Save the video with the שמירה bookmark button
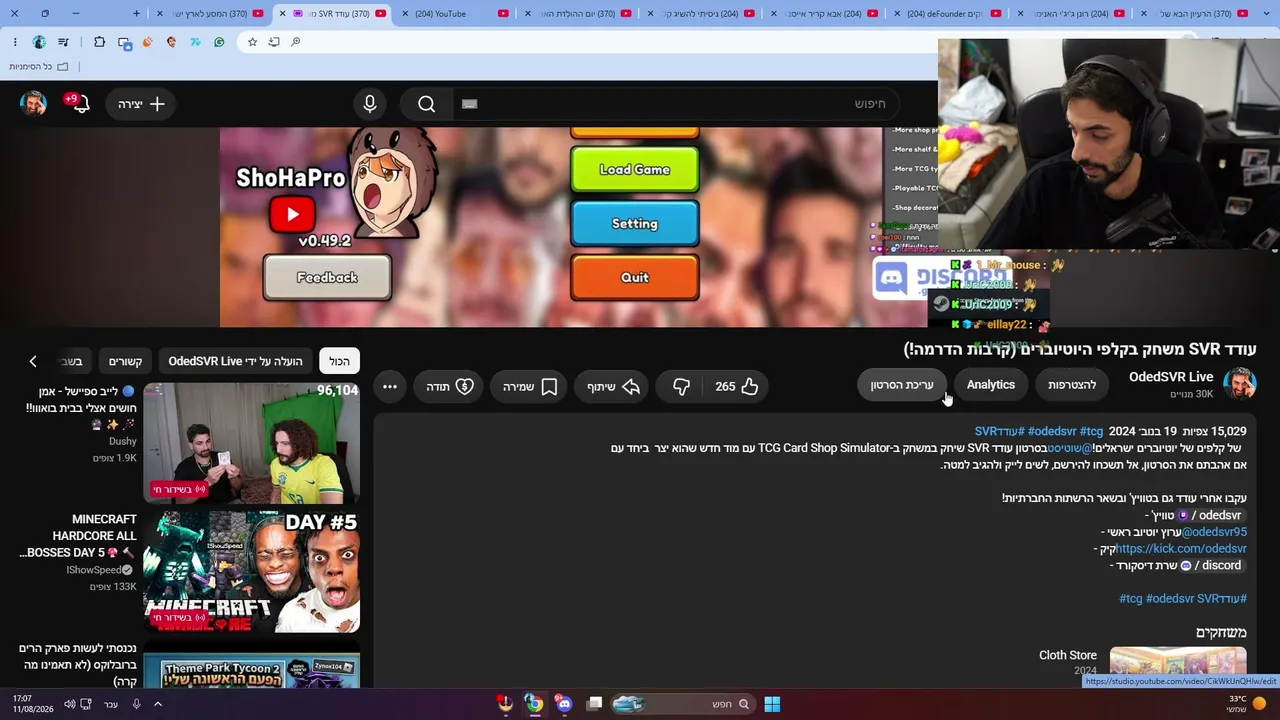 click(530, 386)
